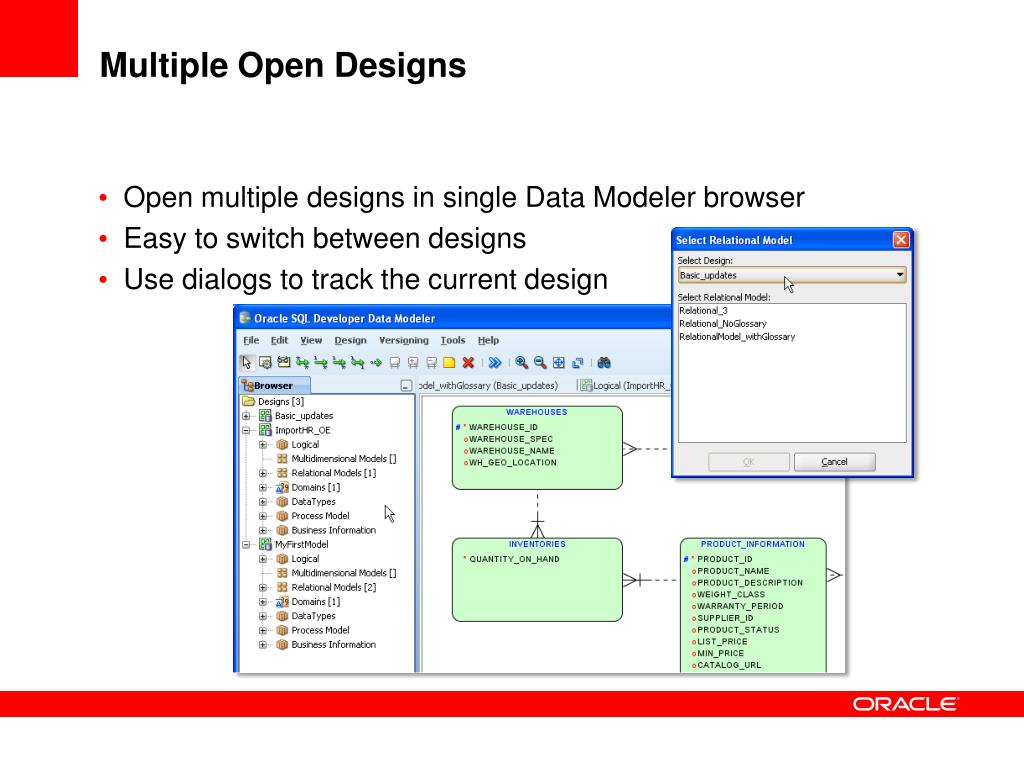Zoom in using the magnifier plus icon

coord(521,362)
